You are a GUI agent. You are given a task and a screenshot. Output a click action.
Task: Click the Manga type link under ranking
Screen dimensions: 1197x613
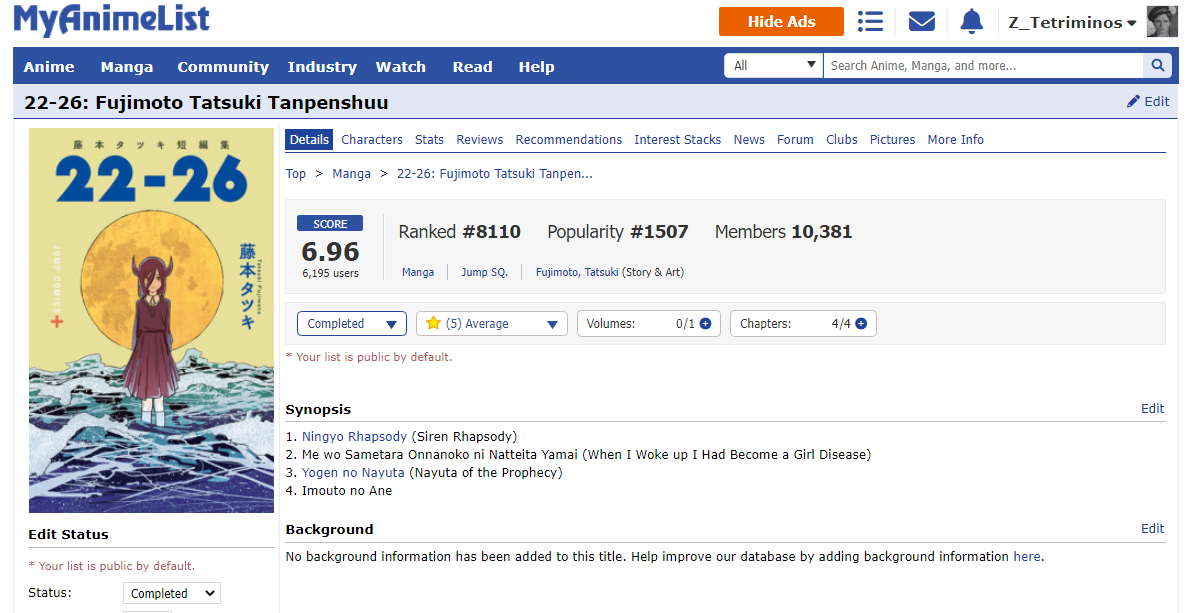click(418, 272)
